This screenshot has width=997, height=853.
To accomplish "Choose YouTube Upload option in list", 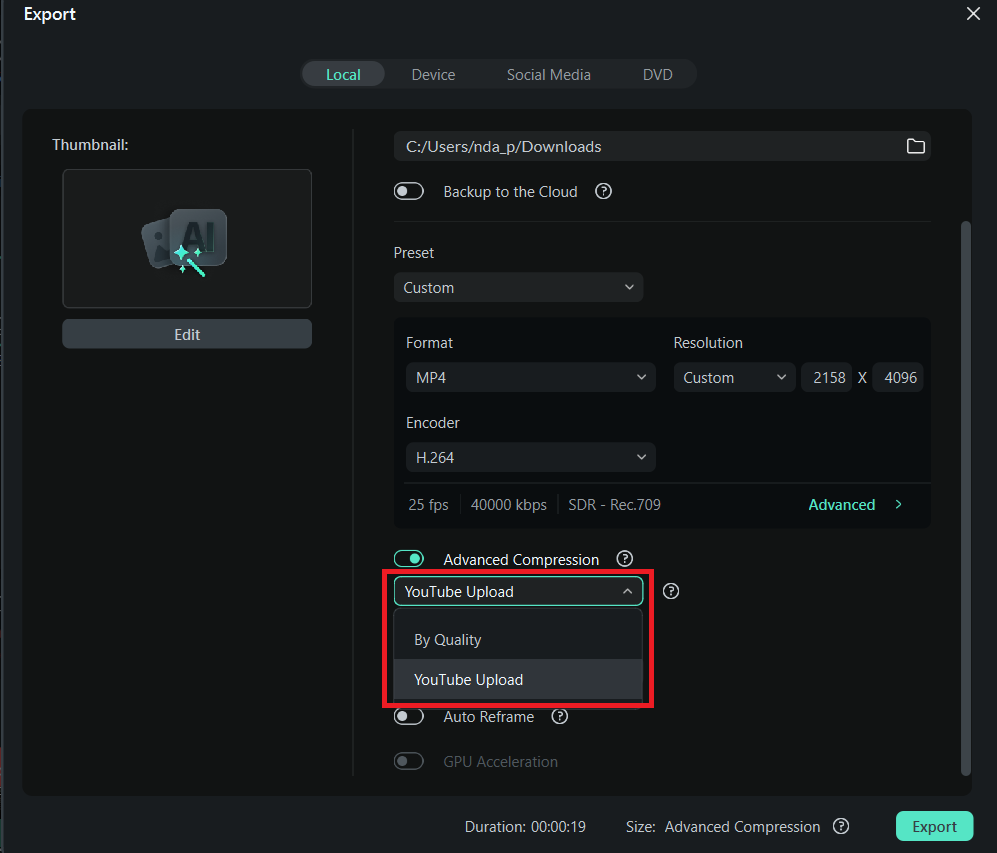I will click(x=518, y=679).
